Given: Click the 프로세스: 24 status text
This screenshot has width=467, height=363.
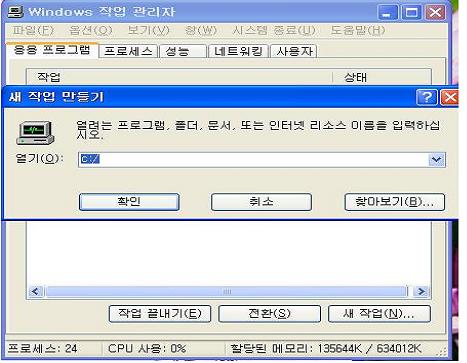Looking at the screenshot, I should (42, 348).
